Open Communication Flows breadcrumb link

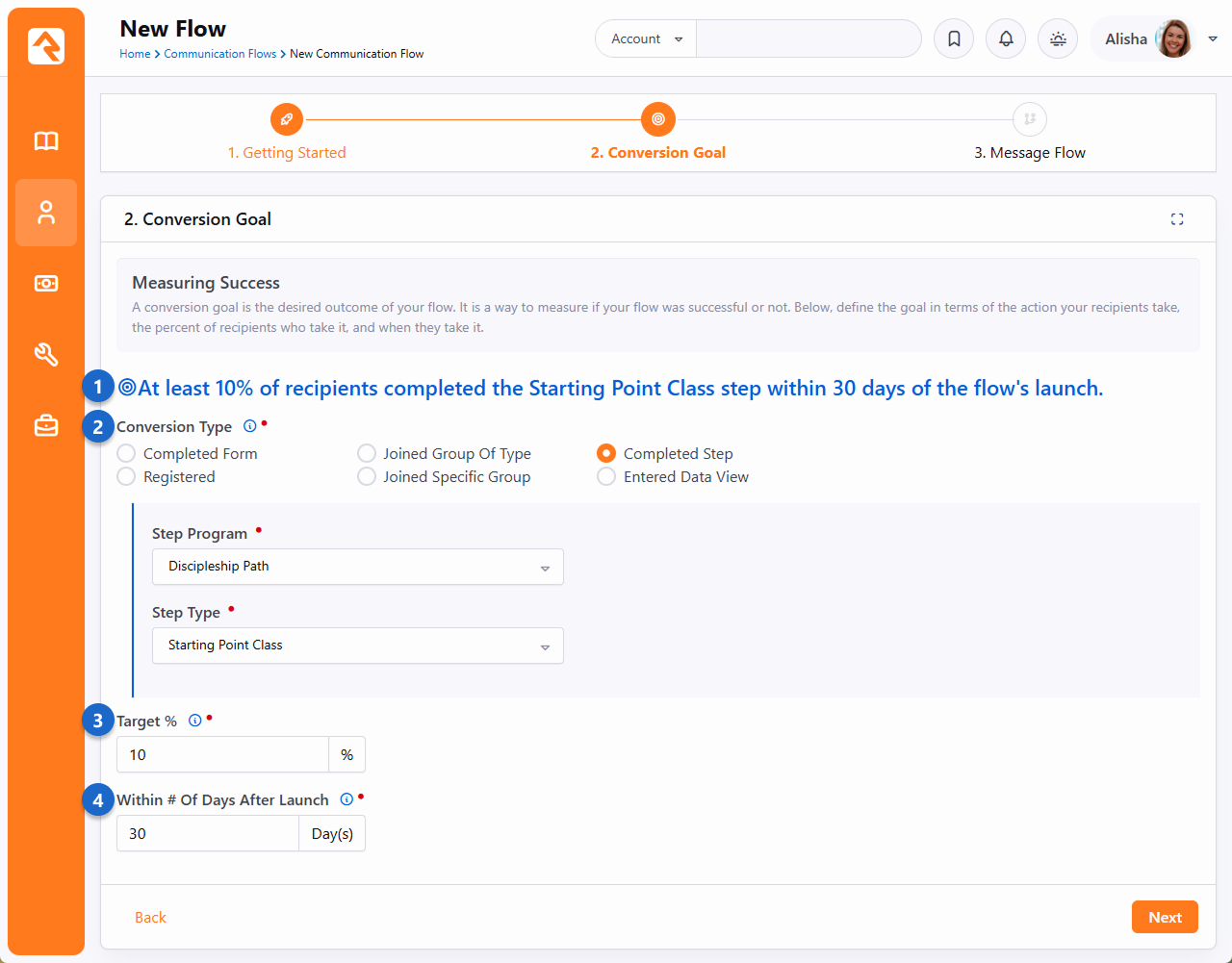pos(219,54)
